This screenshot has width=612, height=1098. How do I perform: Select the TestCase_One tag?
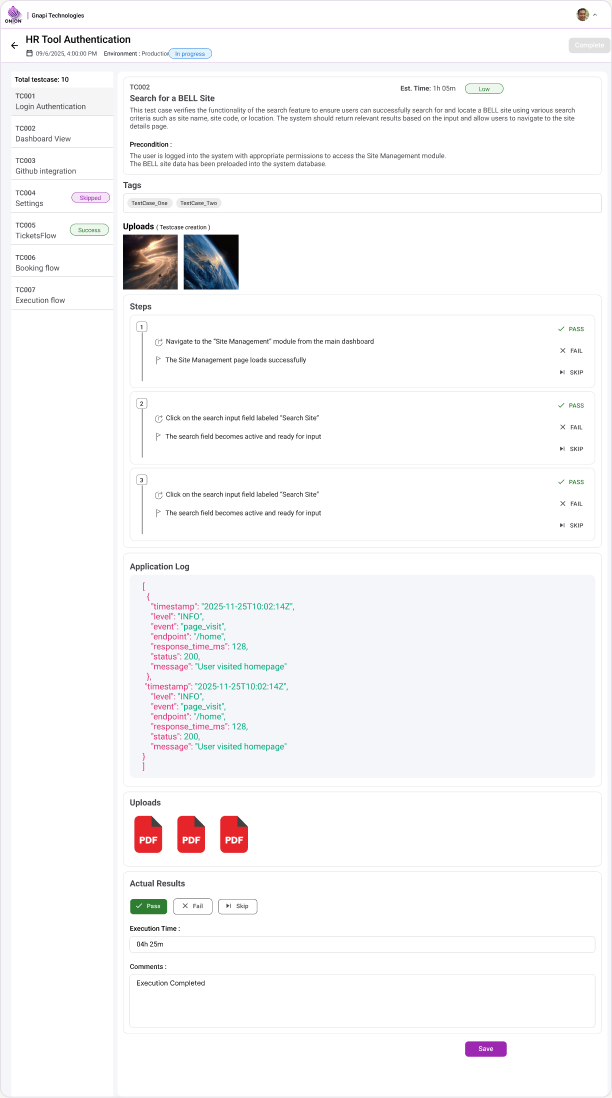150,203
